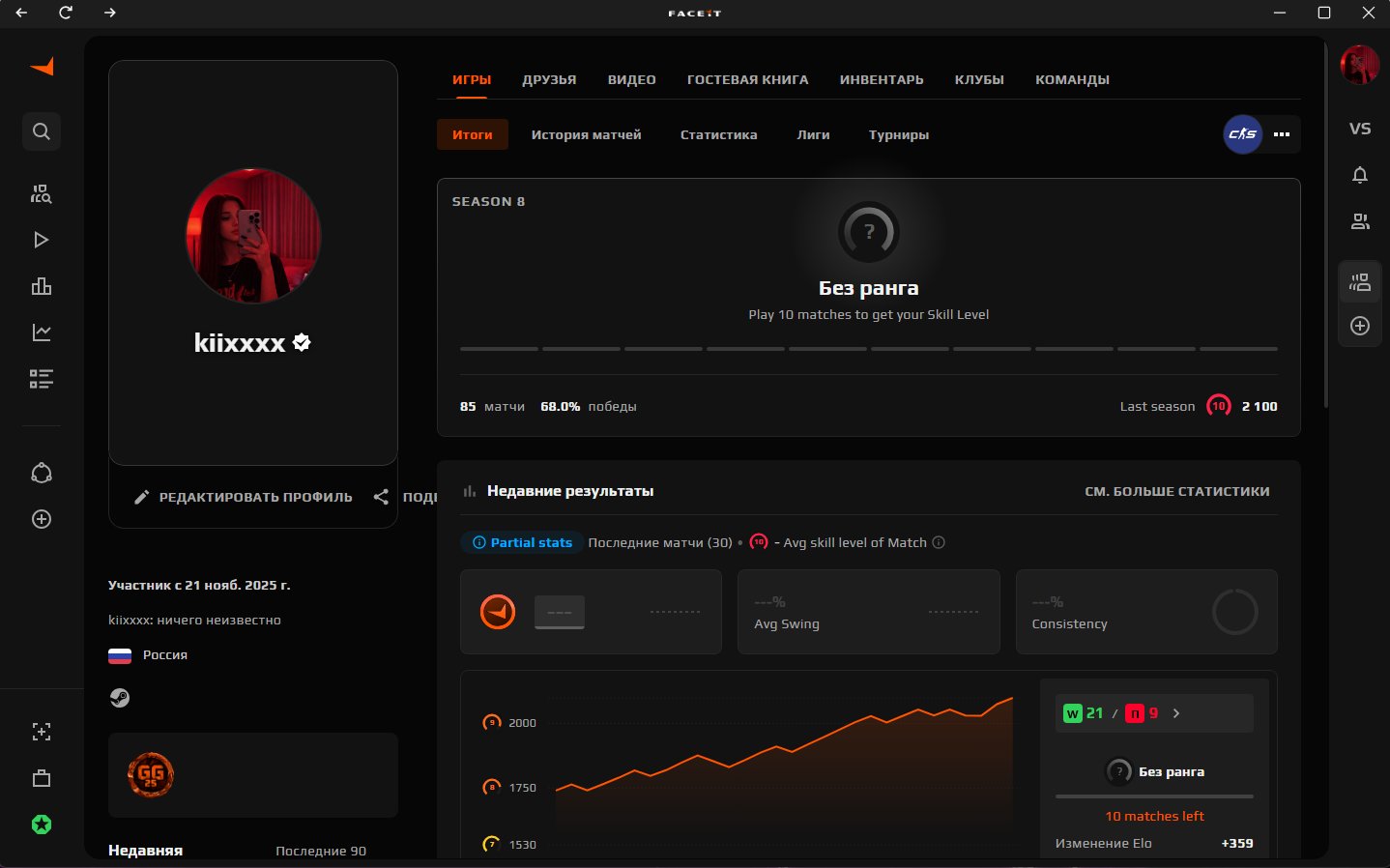The height and width of the screenshot is (868, 1390).
Task: Click the Последние 90 label
Action: [x=321, y=851]
